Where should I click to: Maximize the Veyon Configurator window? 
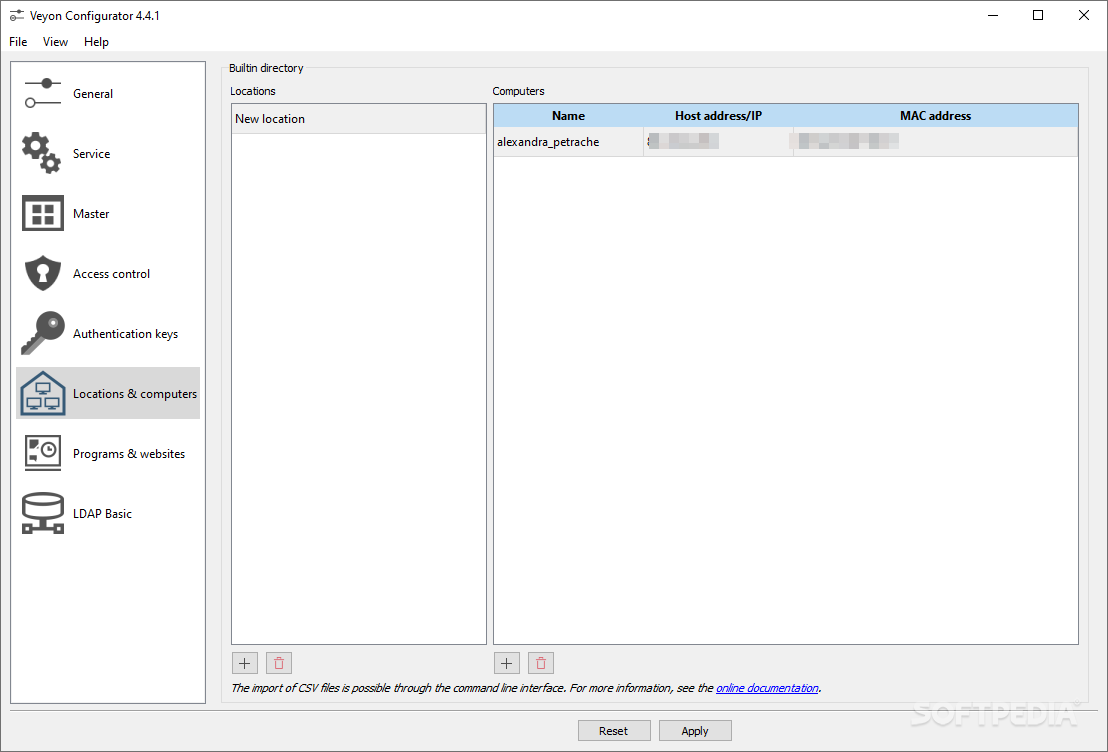(1038, 16)
